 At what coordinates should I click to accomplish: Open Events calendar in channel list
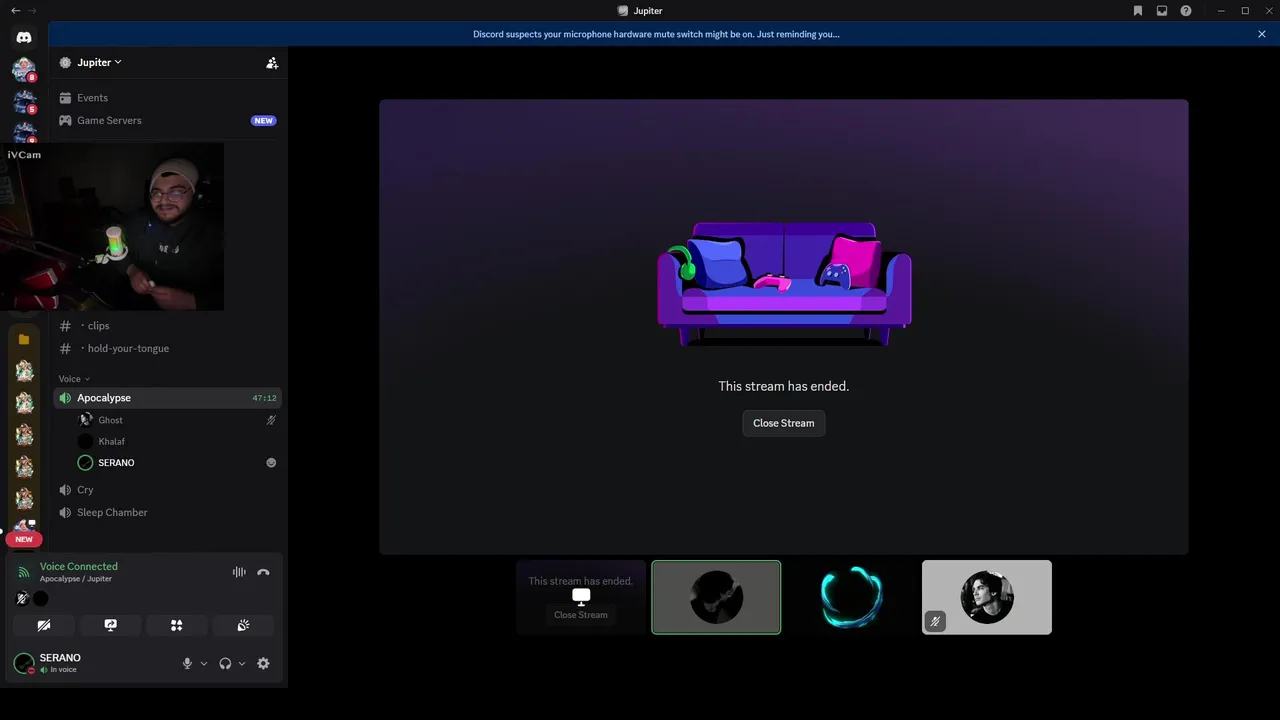coord(167,98)
